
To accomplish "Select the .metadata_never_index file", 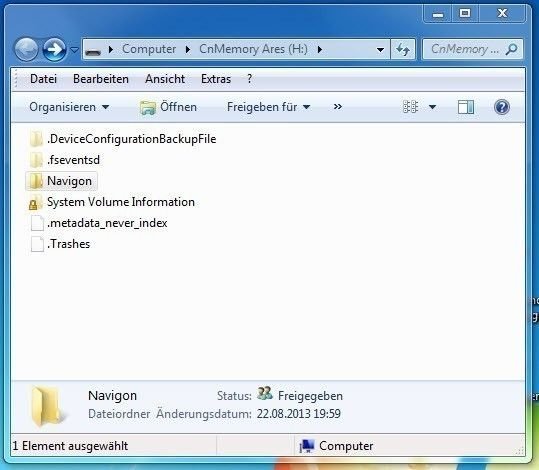I will (99, 223).
